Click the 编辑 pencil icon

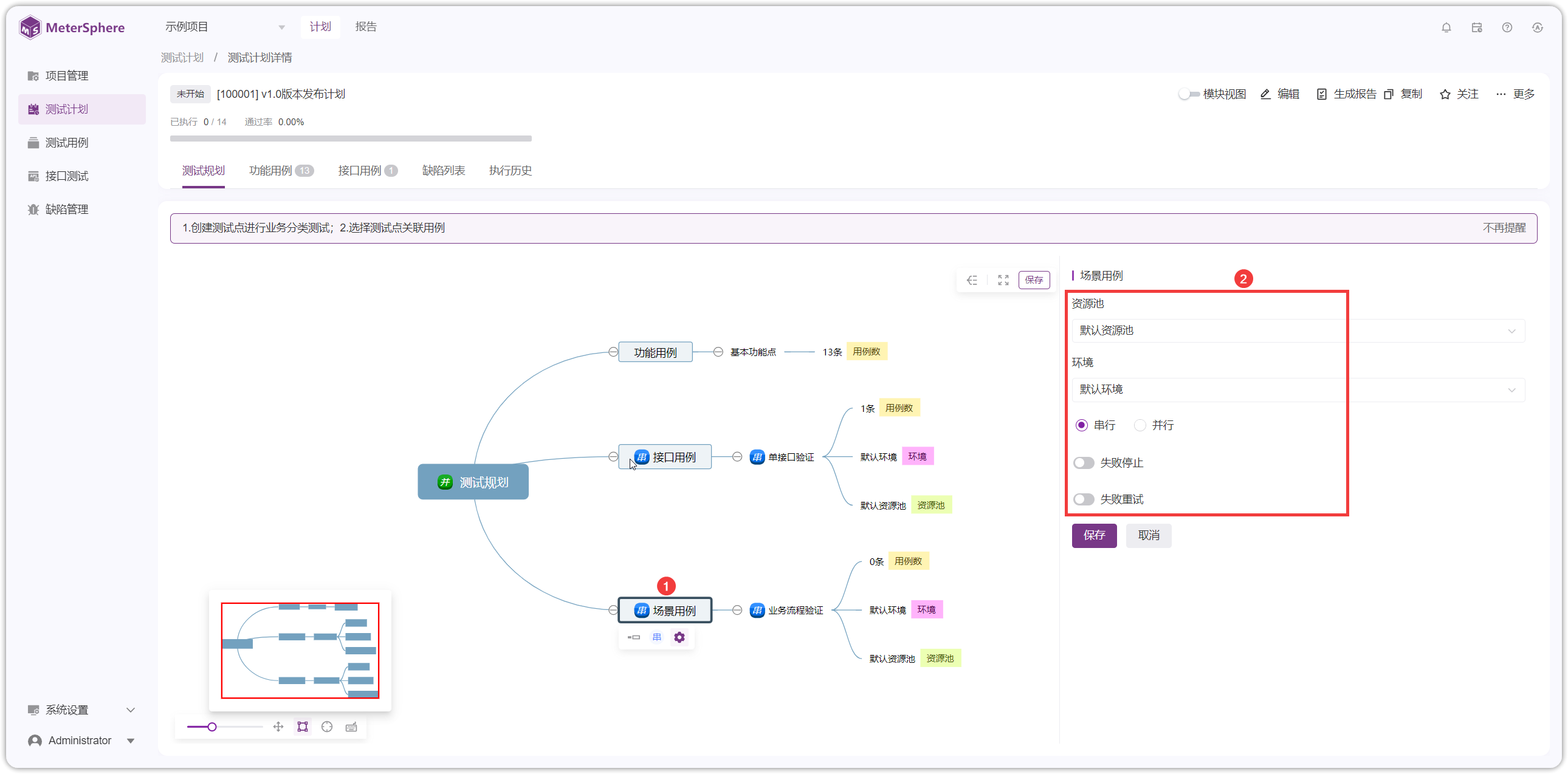[1265, 94]
